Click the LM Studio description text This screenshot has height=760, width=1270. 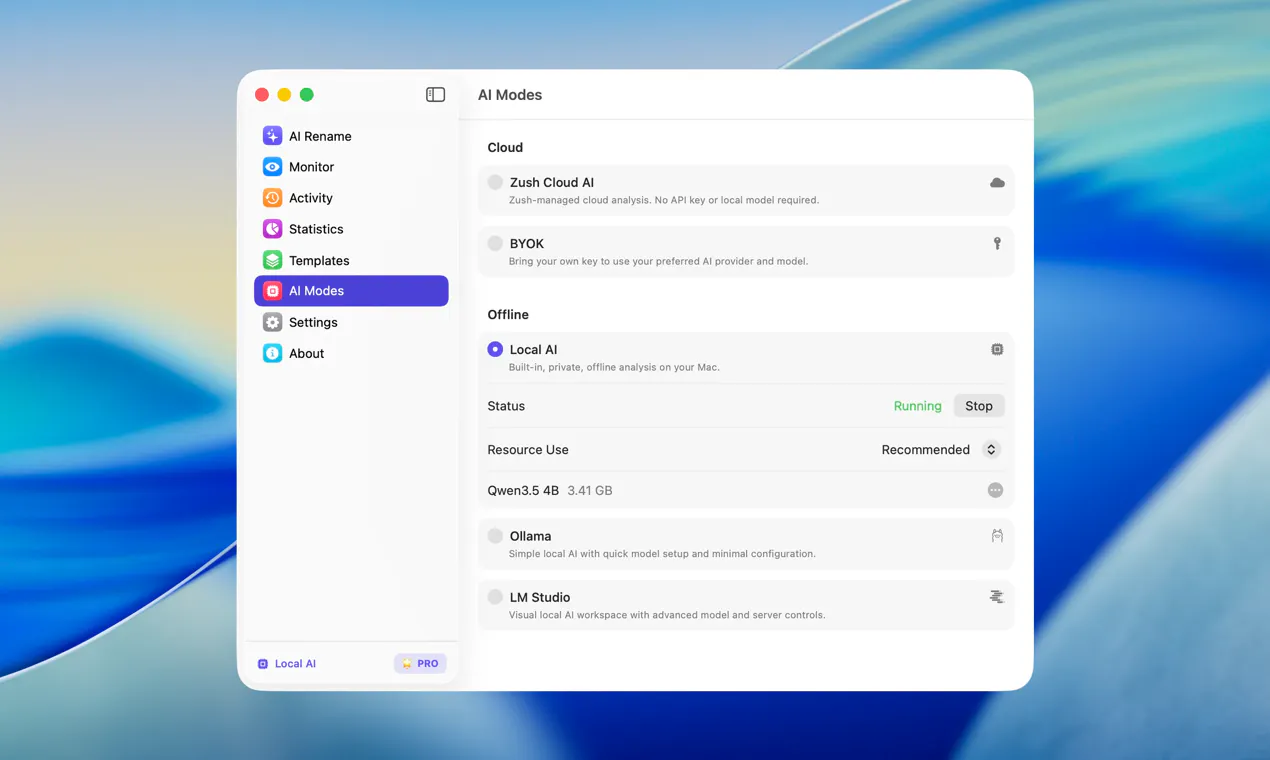(x=667, y=615)
